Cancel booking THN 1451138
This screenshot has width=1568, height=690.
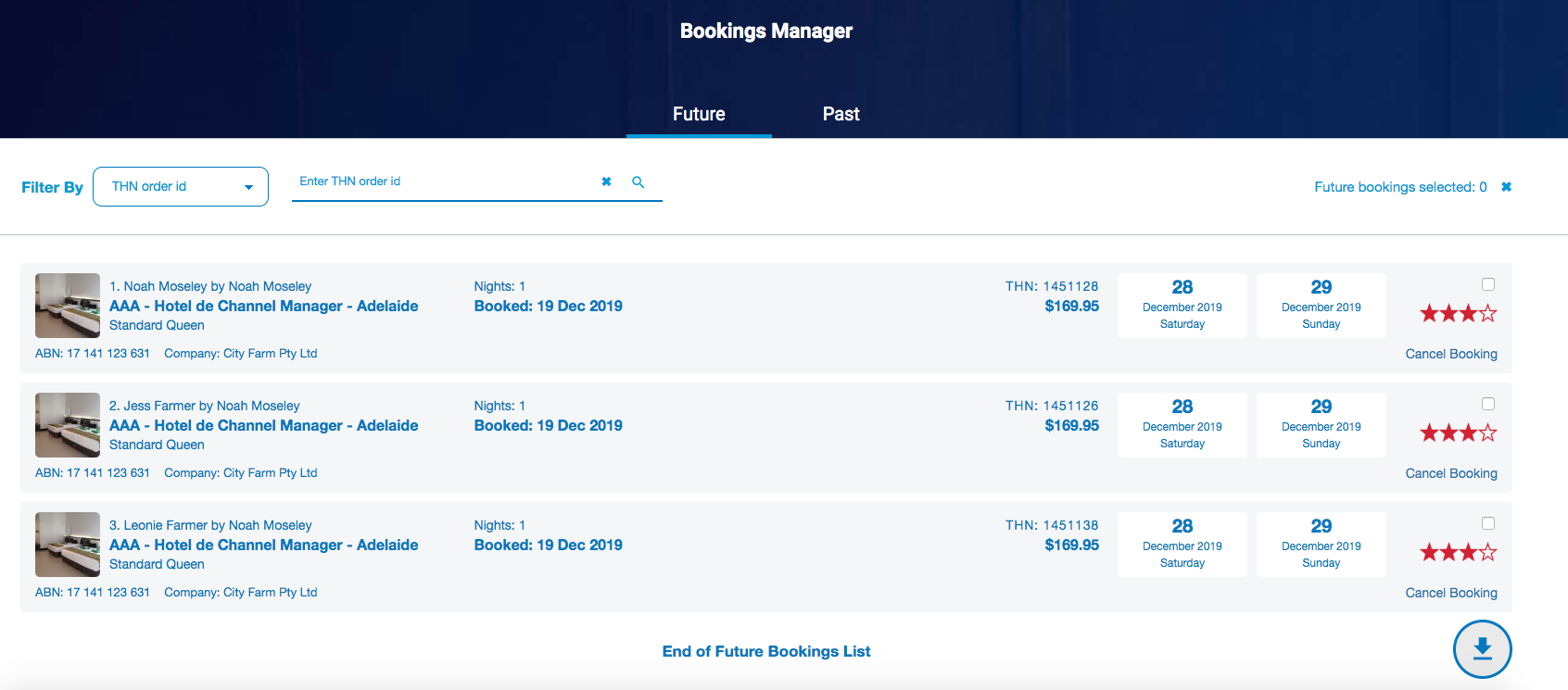(x=1450, y=593)
